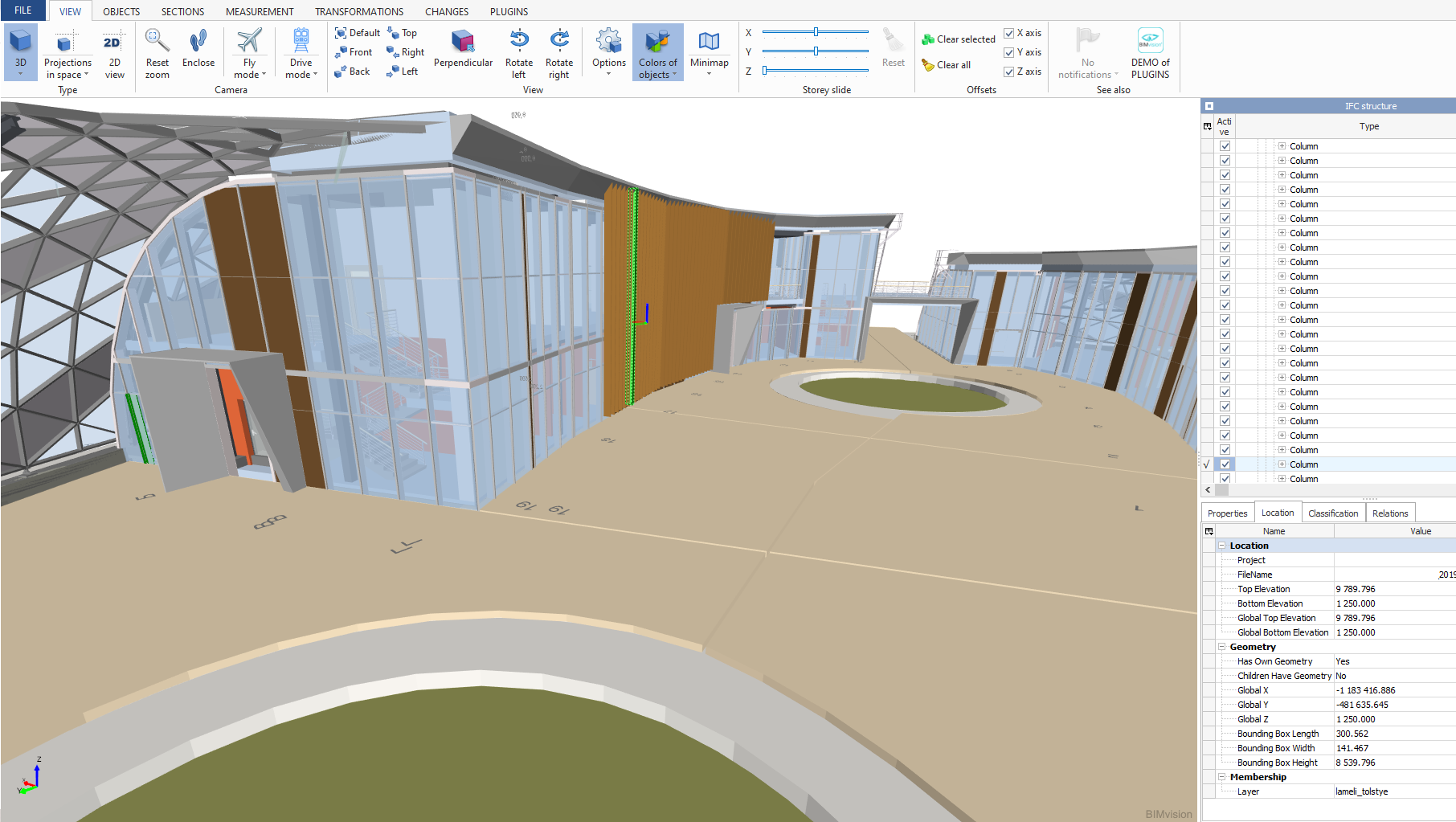This screenshot has height=822, width=1456.
Task: Click the Reset zoom icon
Action: (157, 40)
